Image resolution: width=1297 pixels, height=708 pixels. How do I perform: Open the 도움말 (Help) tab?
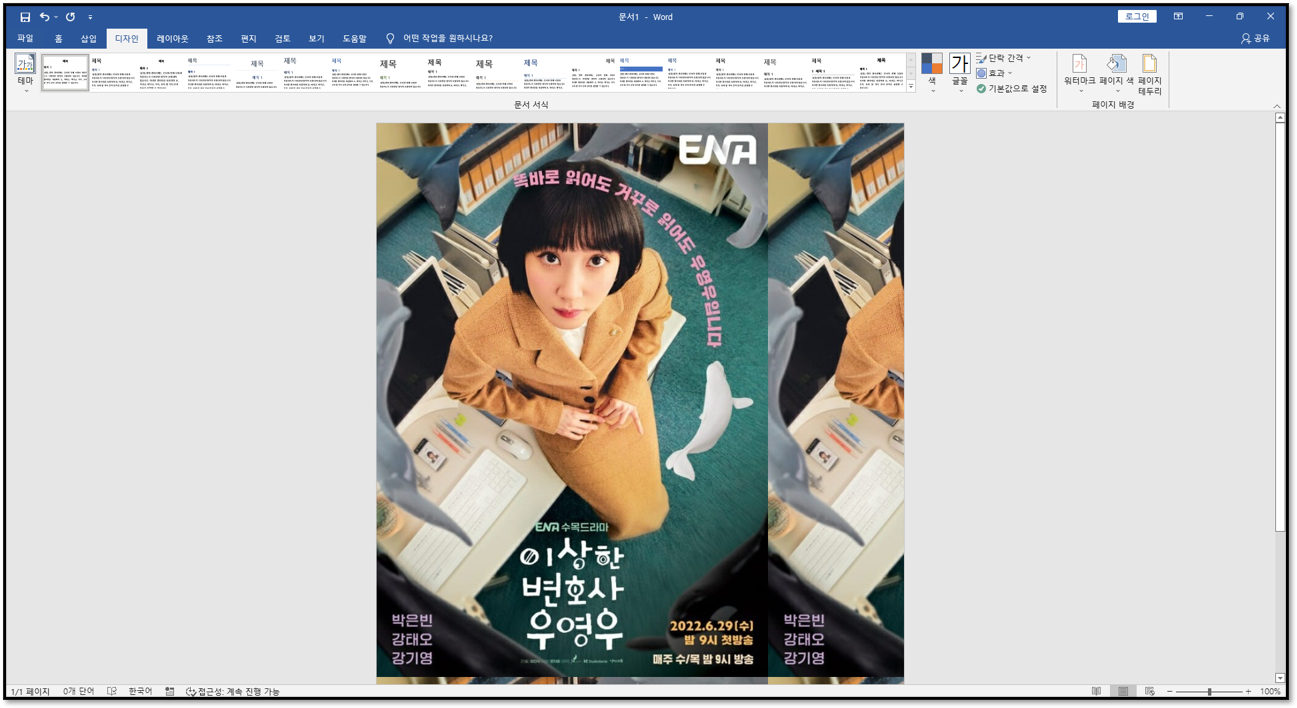[x=355, y=39]
